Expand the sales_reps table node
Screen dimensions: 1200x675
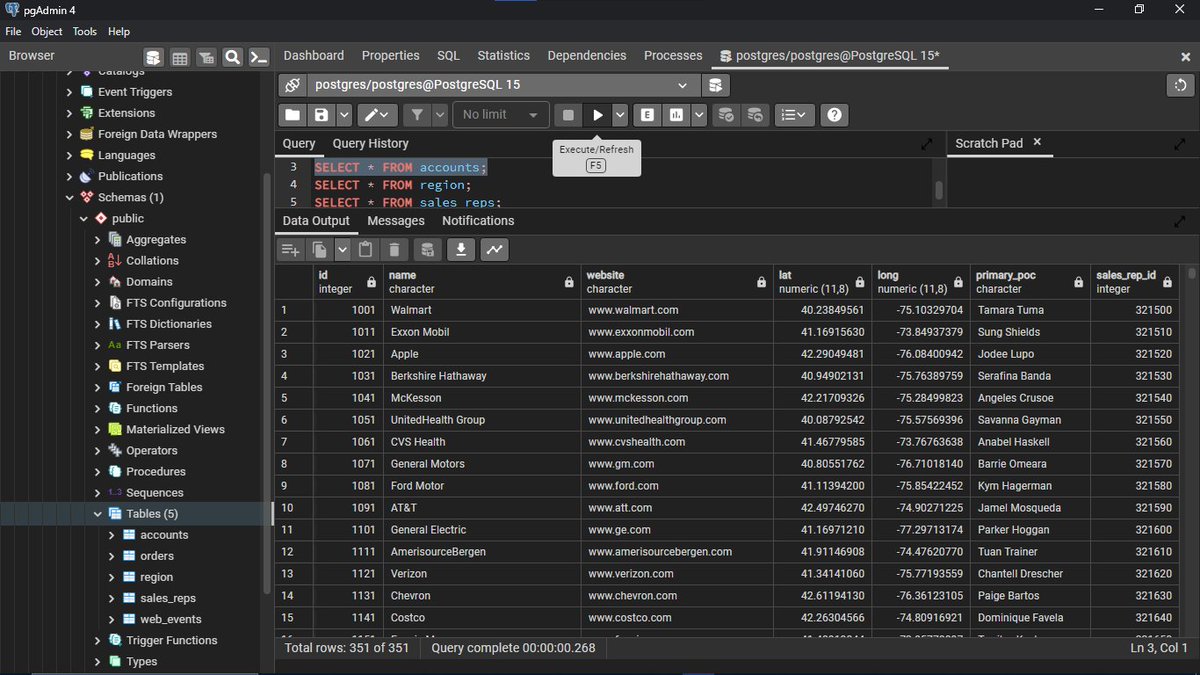112,598
